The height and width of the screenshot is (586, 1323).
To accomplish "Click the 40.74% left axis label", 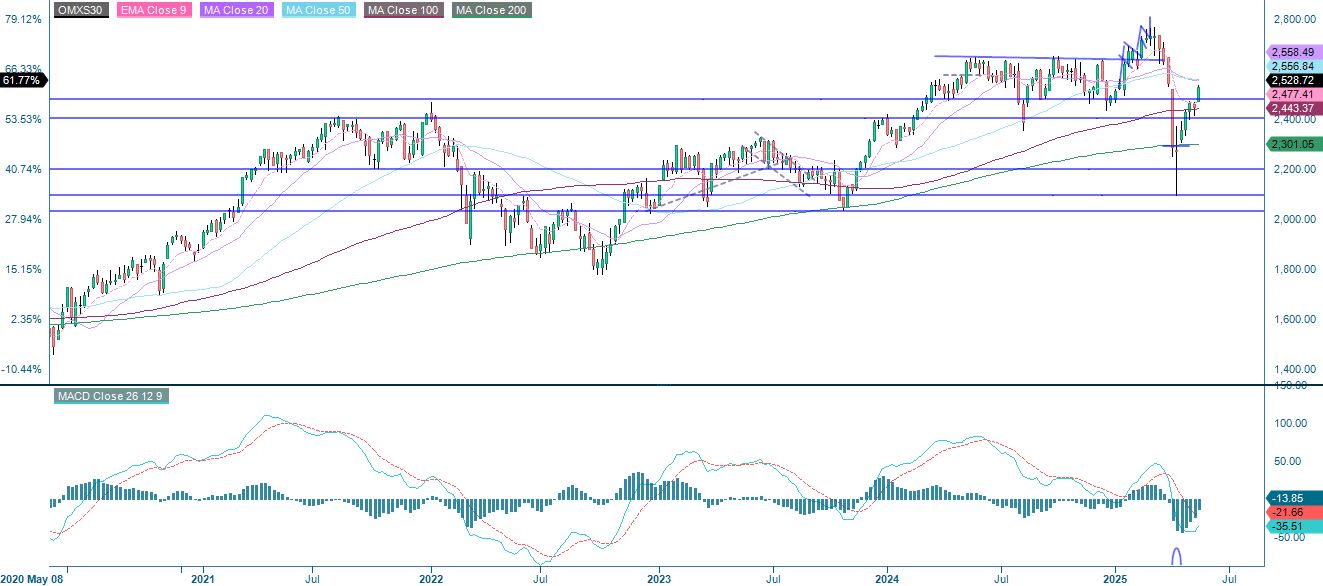I will (21, 169).
